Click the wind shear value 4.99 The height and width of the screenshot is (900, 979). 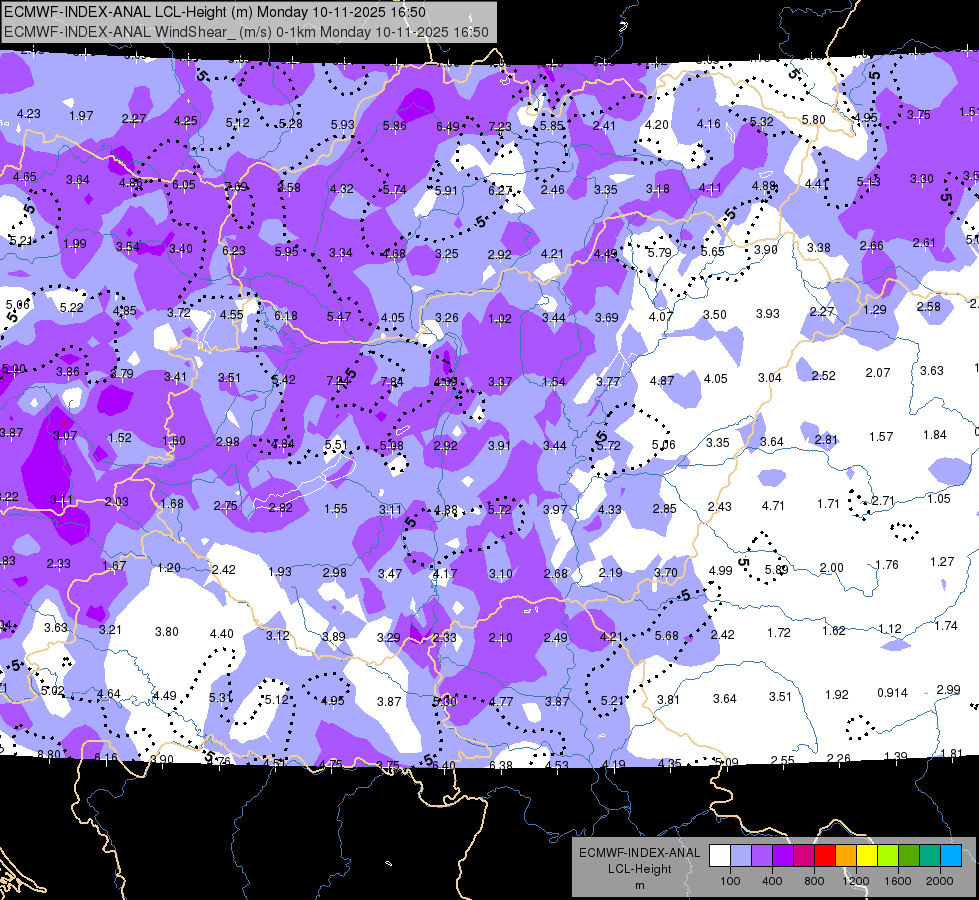coord(721,570)
